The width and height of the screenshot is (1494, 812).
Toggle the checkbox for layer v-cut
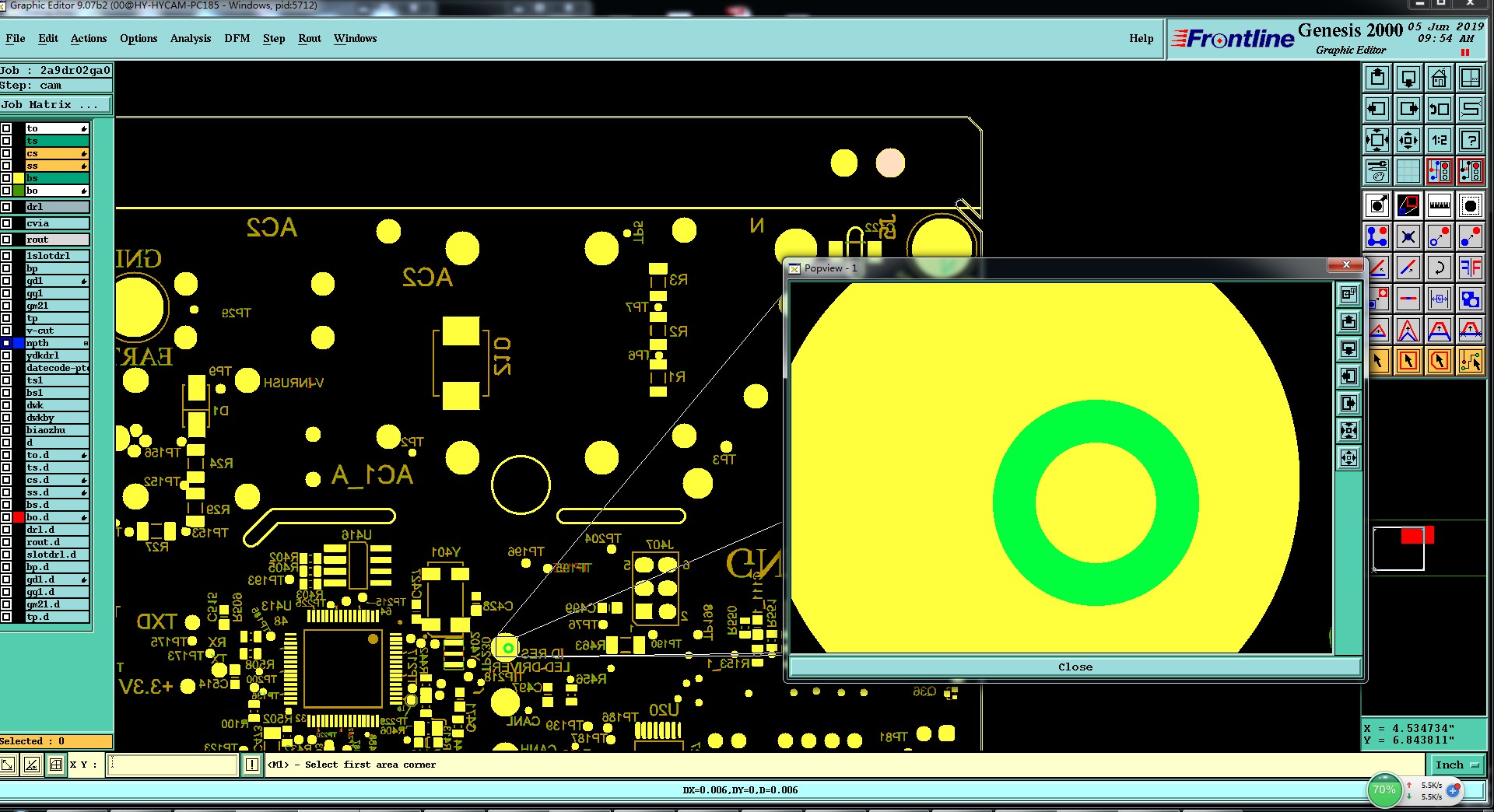[x=6, y=331]
